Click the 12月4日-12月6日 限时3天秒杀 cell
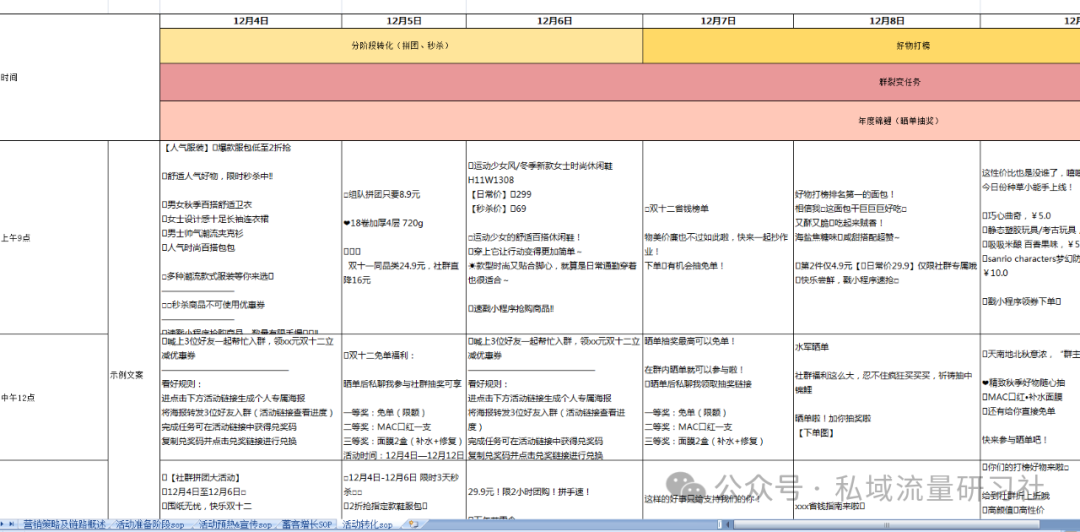The width and height of the screenshot is (1080, 532). (x=404, y=490)
